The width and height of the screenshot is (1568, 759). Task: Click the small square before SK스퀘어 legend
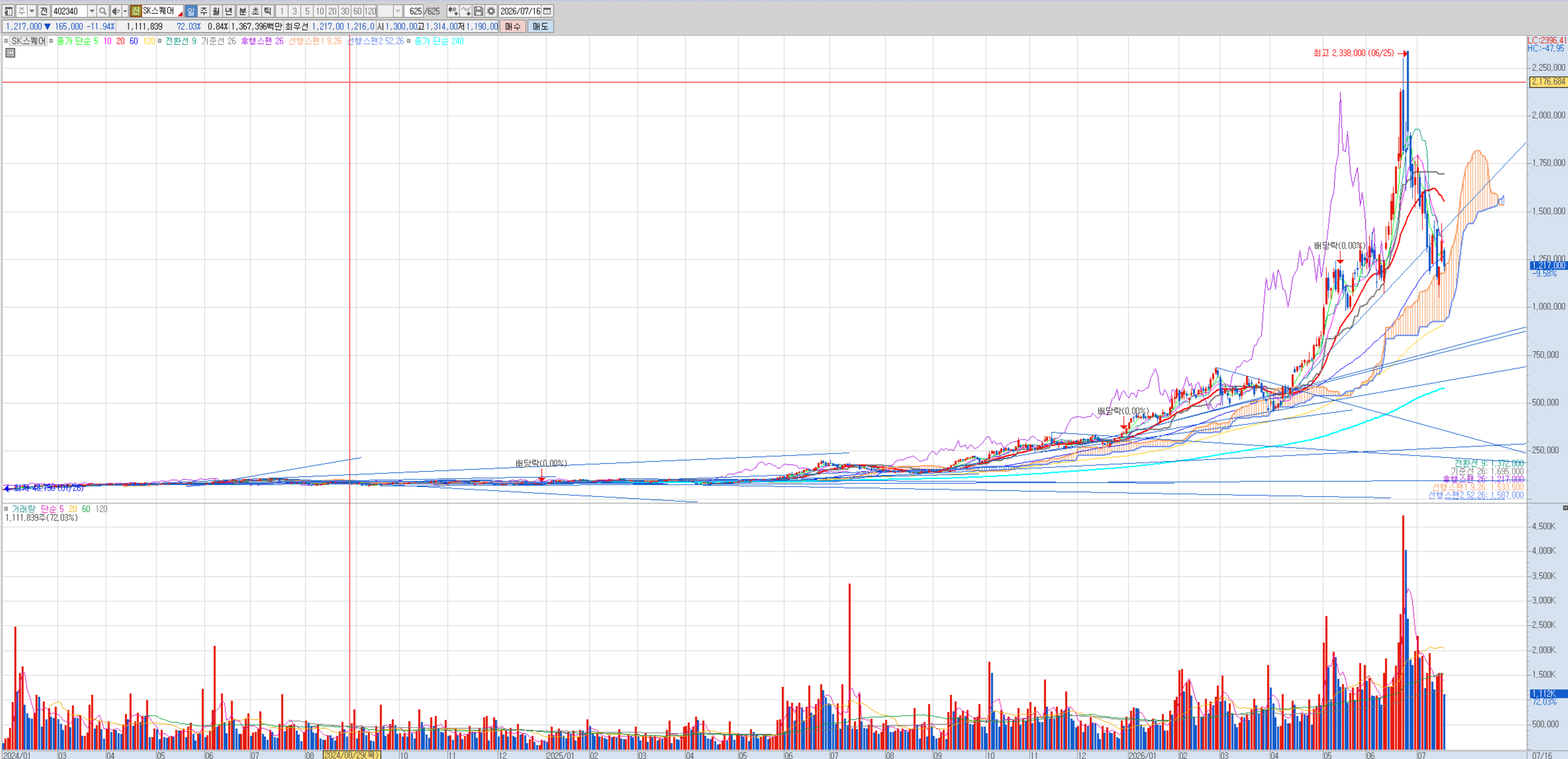6,41
